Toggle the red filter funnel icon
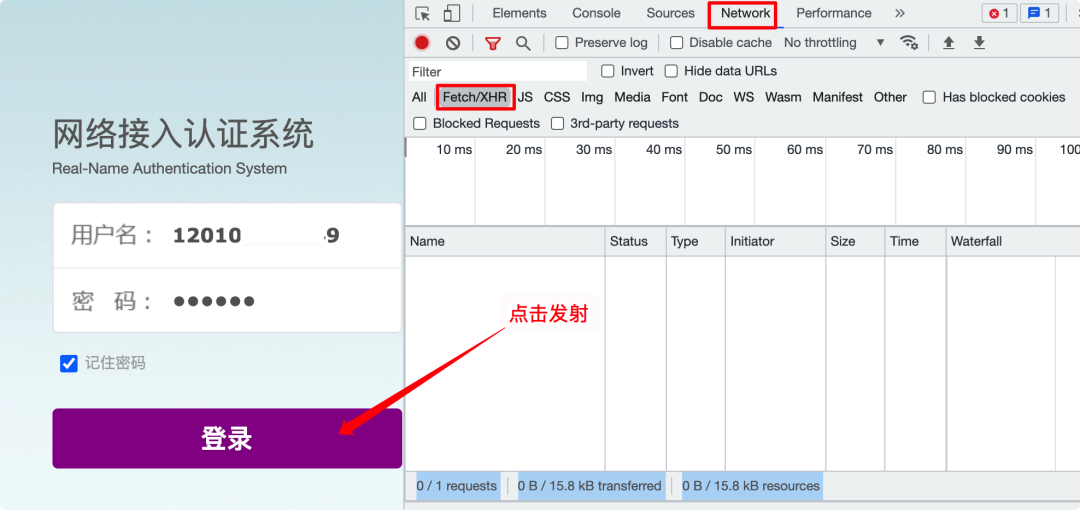 point(492,43)
